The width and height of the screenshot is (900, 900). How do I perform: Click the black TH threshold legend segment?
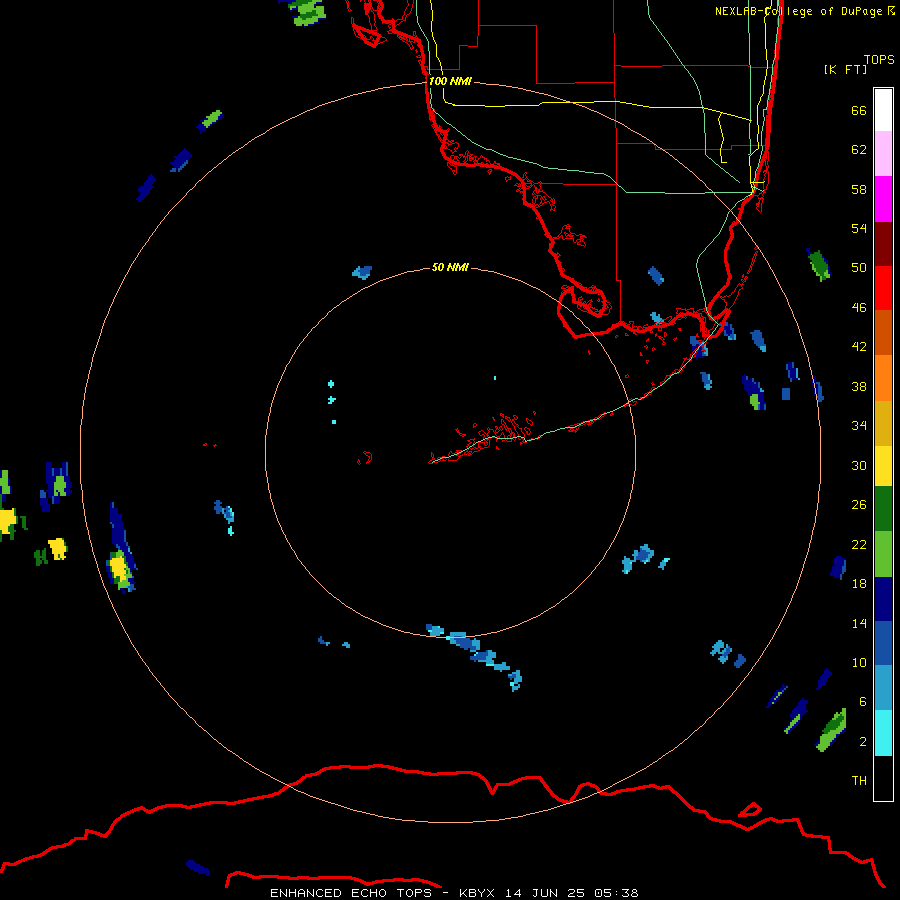[x=883, y=778]
